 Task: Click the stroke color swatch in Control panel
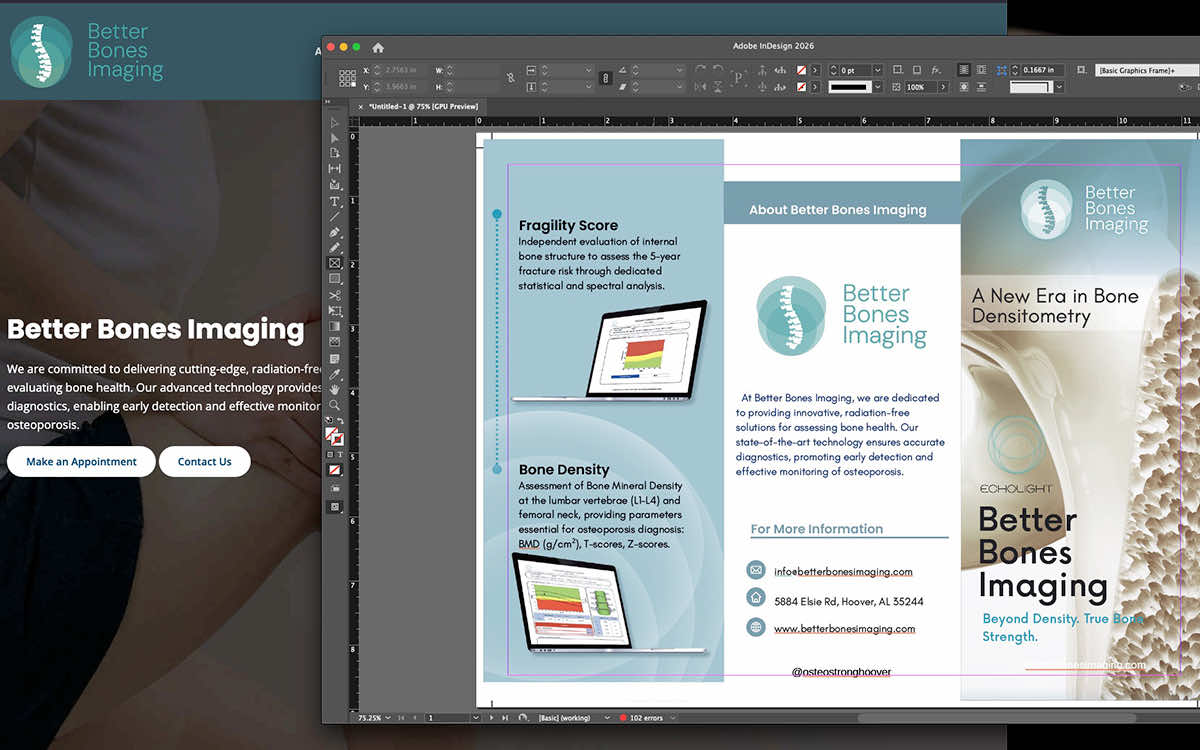(x=801, y=87)
